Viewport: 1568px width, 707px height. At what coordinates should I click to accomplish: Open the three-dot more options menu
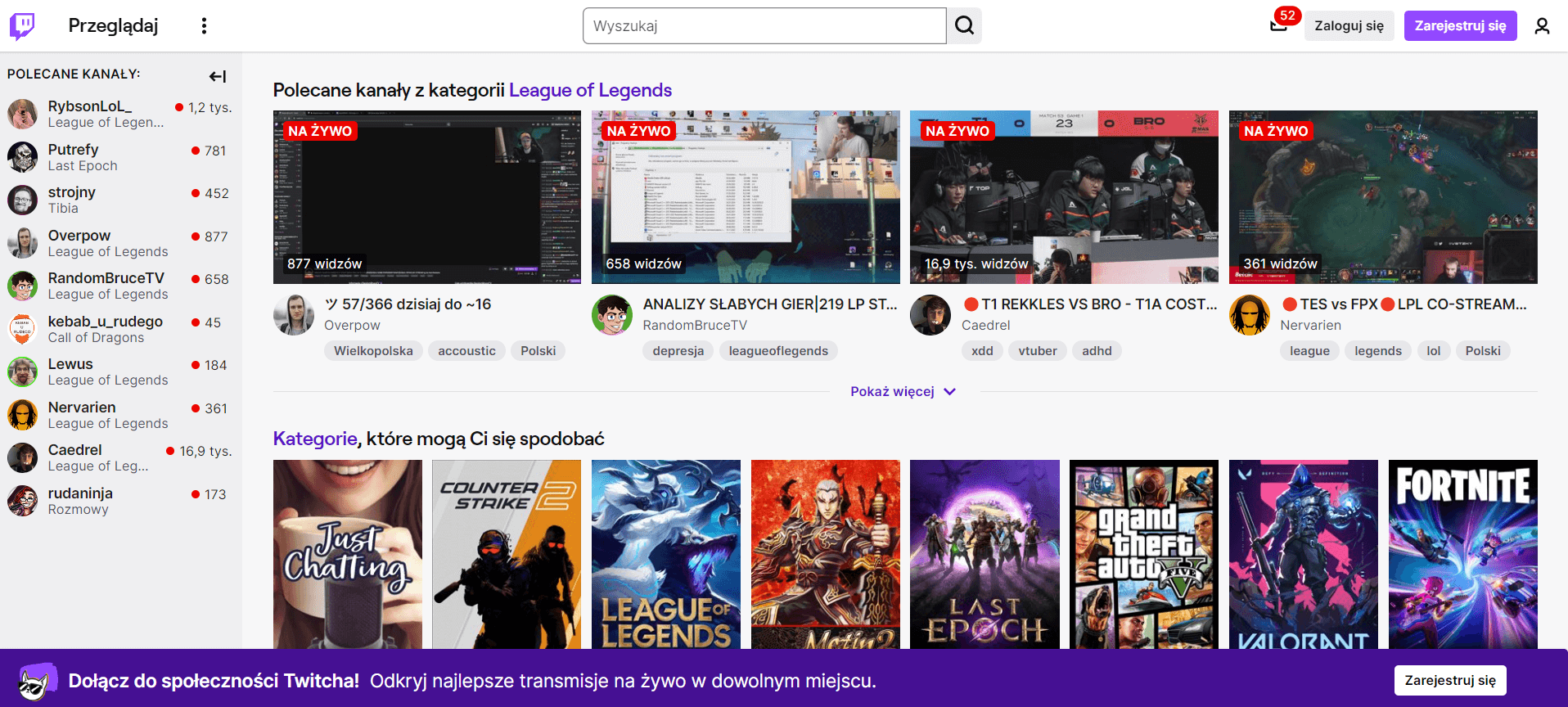pos(204,25)
